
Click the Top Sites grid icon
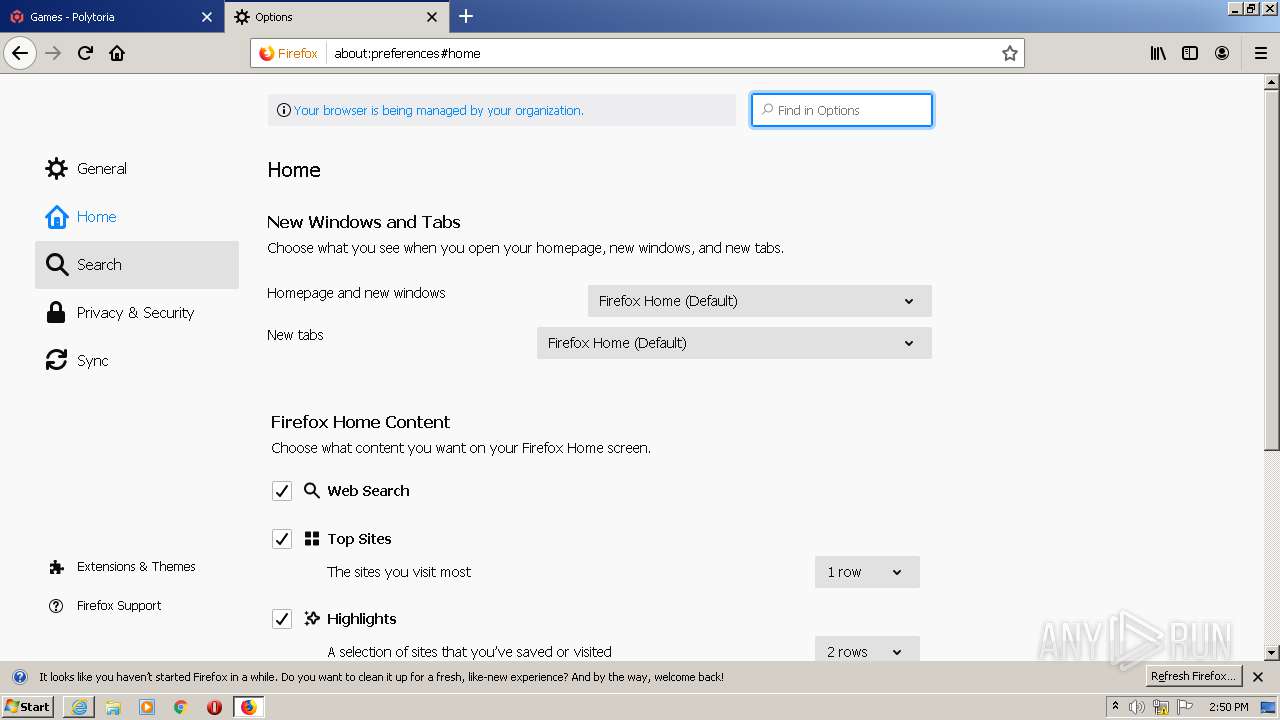coord(312,539)
